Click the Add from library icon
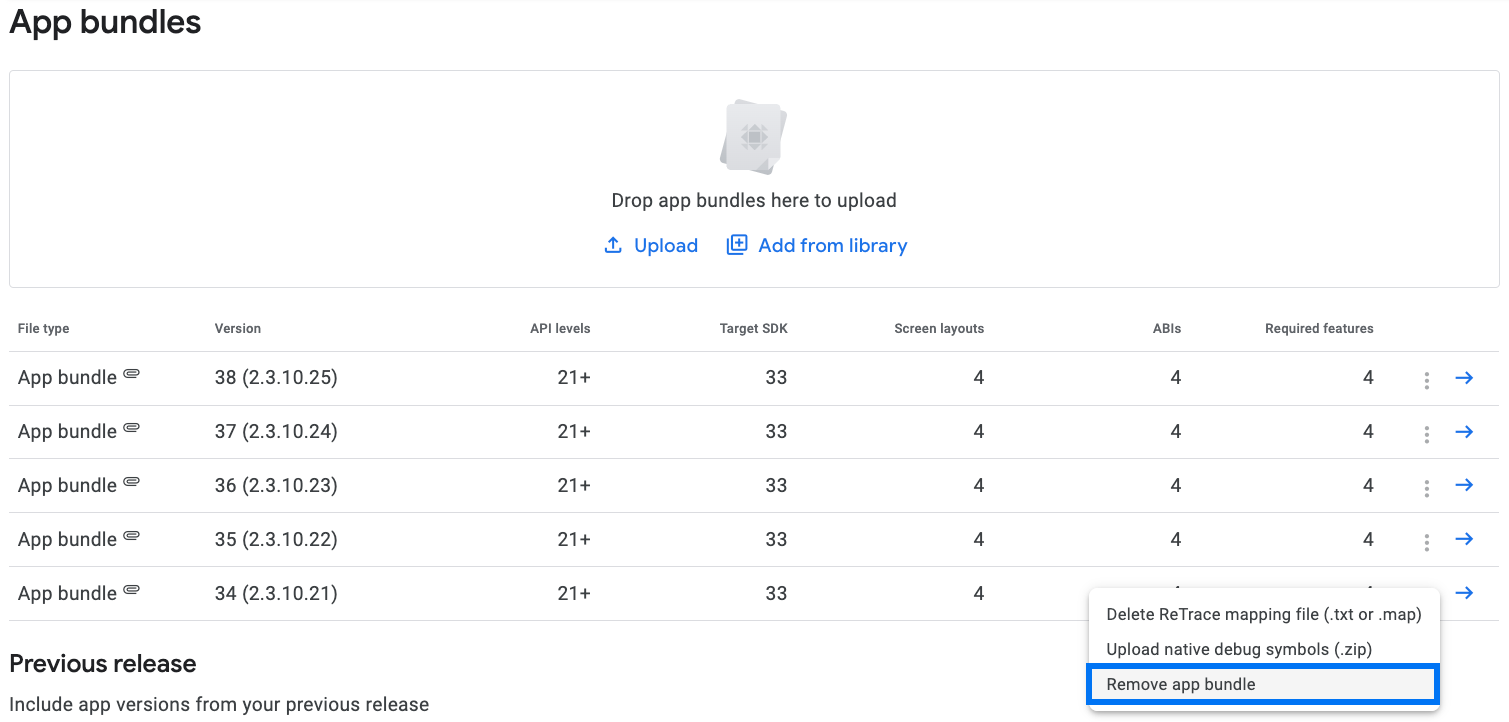 (x=736, y=245)
